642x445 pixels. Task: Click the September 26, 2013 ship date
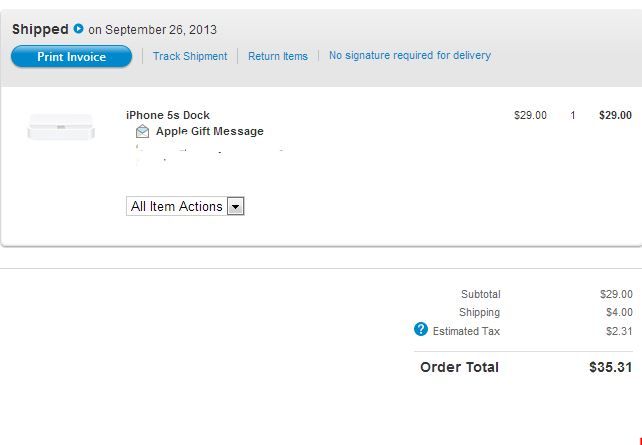pos(161,30)
